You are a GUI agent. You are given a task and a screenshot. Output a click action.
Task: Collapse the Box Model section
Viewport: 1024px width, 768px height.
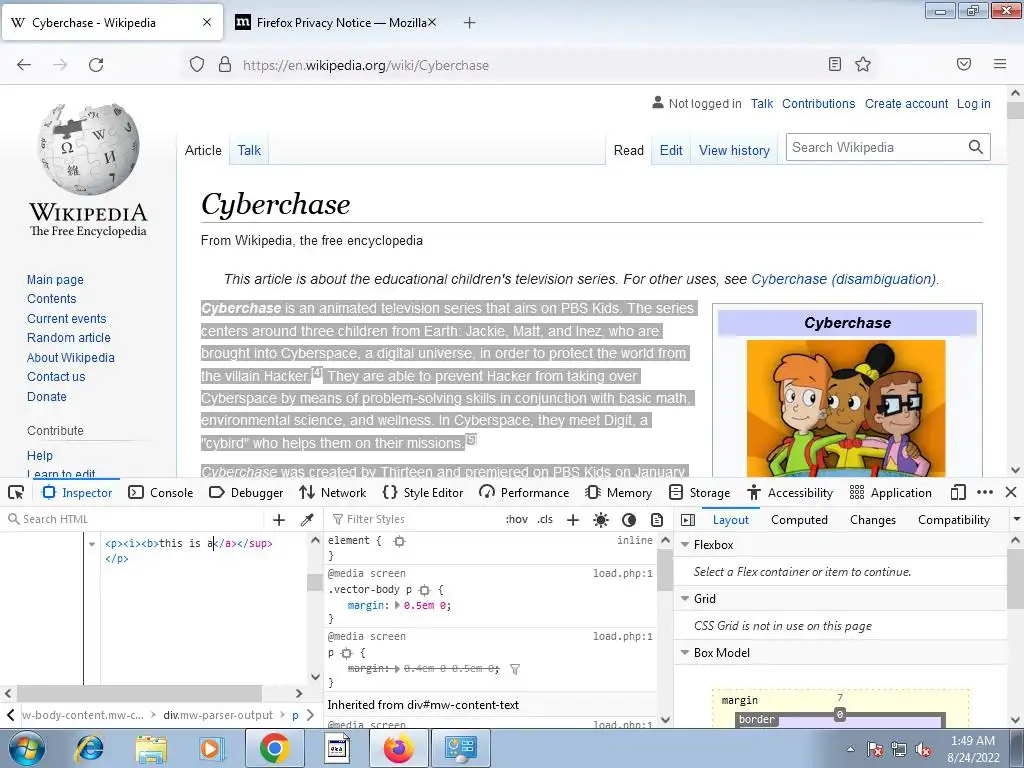pos(685,652)
